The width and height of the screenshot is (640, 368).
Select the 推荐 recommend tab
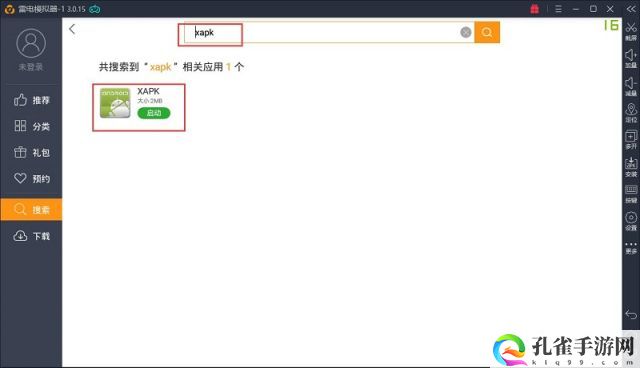coord(31,100)
